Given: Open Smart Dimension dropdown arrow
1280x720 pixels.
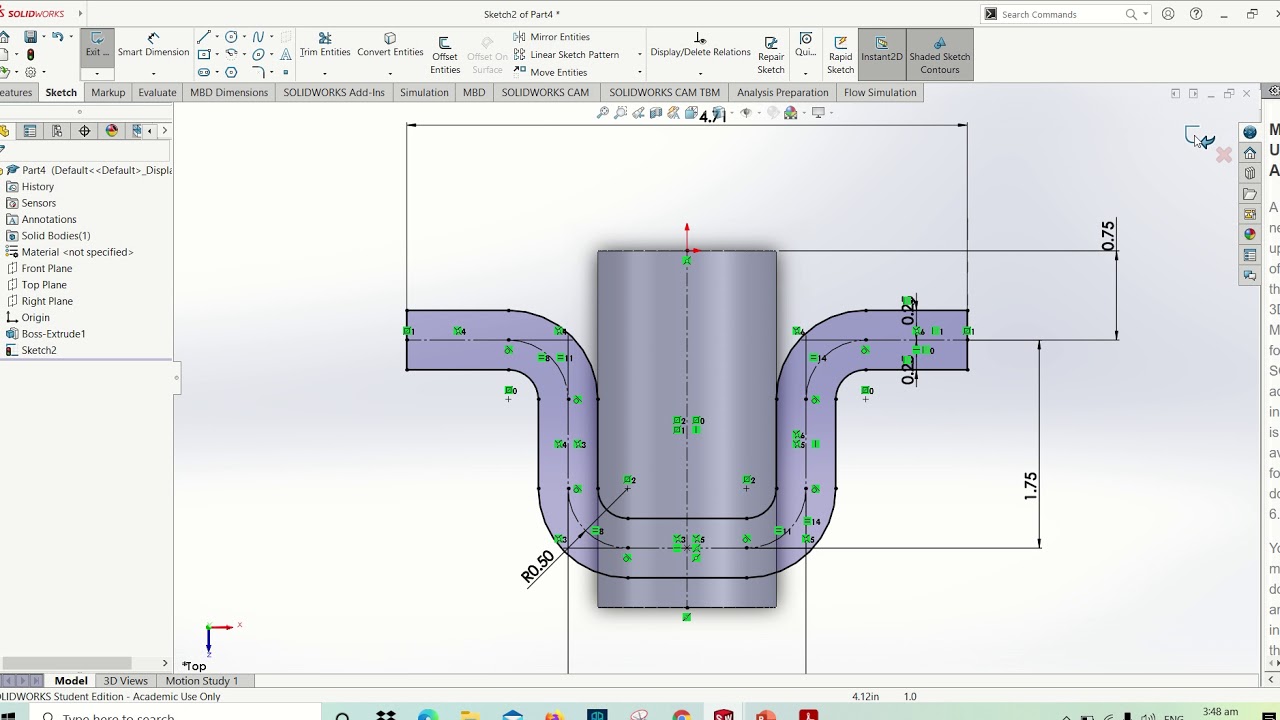Looking at the screenshot, I should point(153,73).
